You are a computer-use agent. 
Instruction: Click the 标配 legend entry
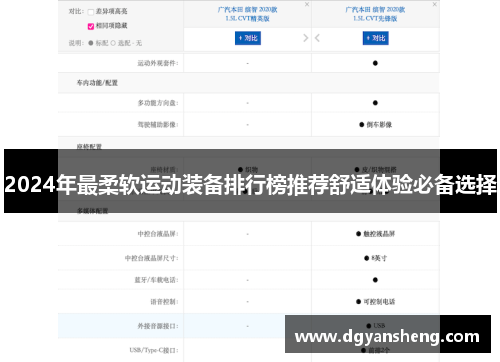point(97,43)
